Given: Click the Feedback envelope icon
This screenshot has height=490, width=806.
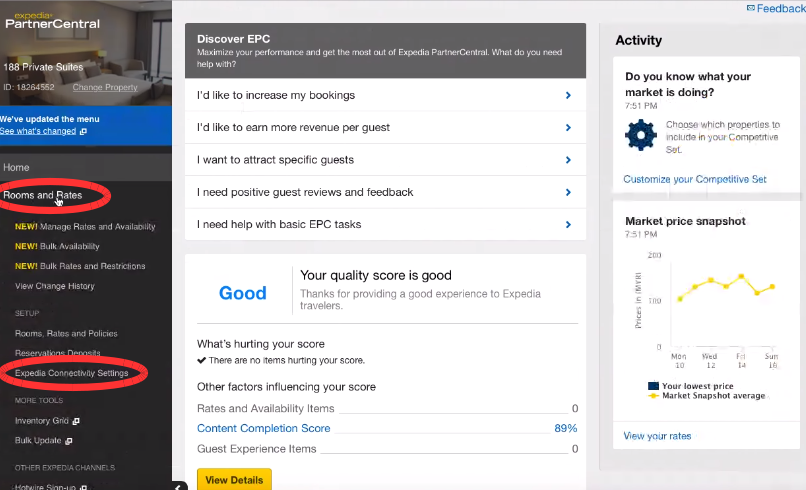Looking at the screenshot, I should pyautogui.click(x=750, y=8).
